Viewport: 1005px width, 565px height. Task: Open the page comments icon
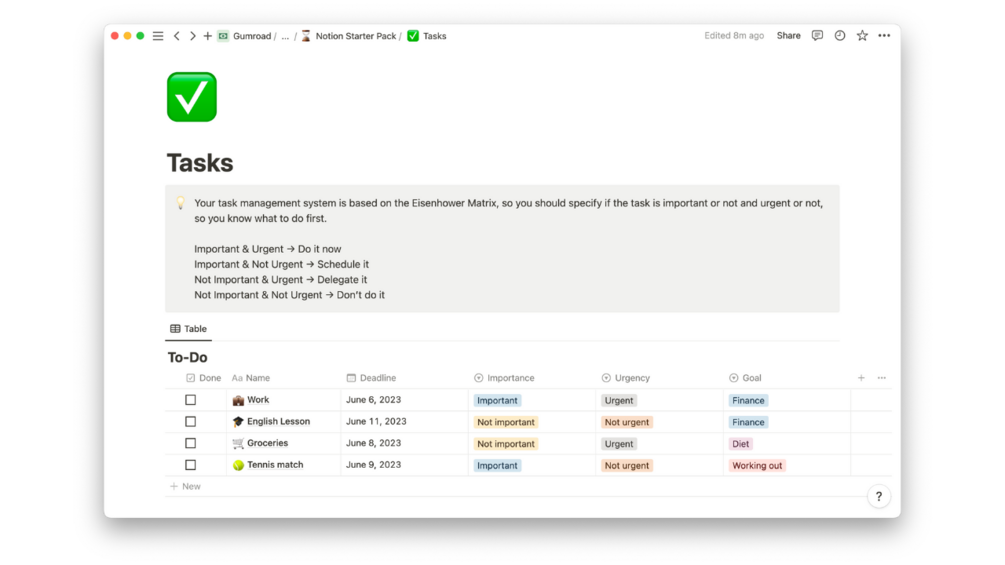click(x=817, y=36)
